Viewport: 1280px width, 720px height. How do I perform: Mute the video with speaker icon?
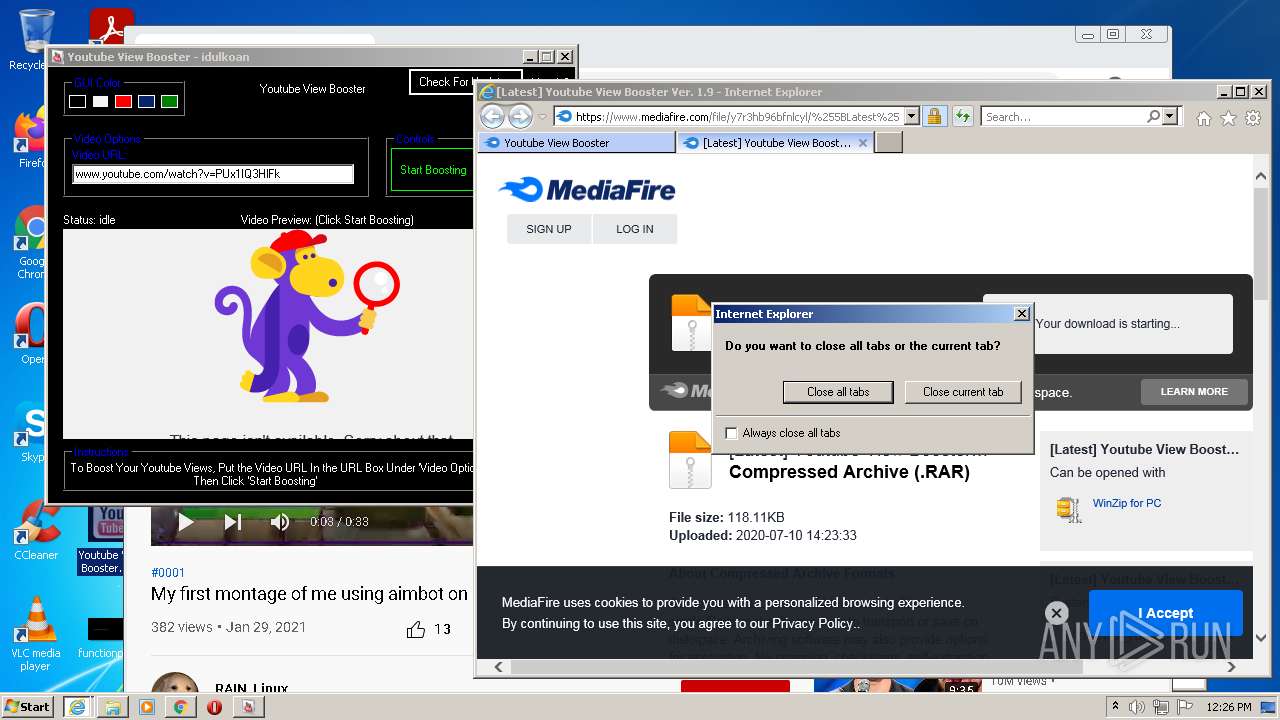[x=280, y=522]
